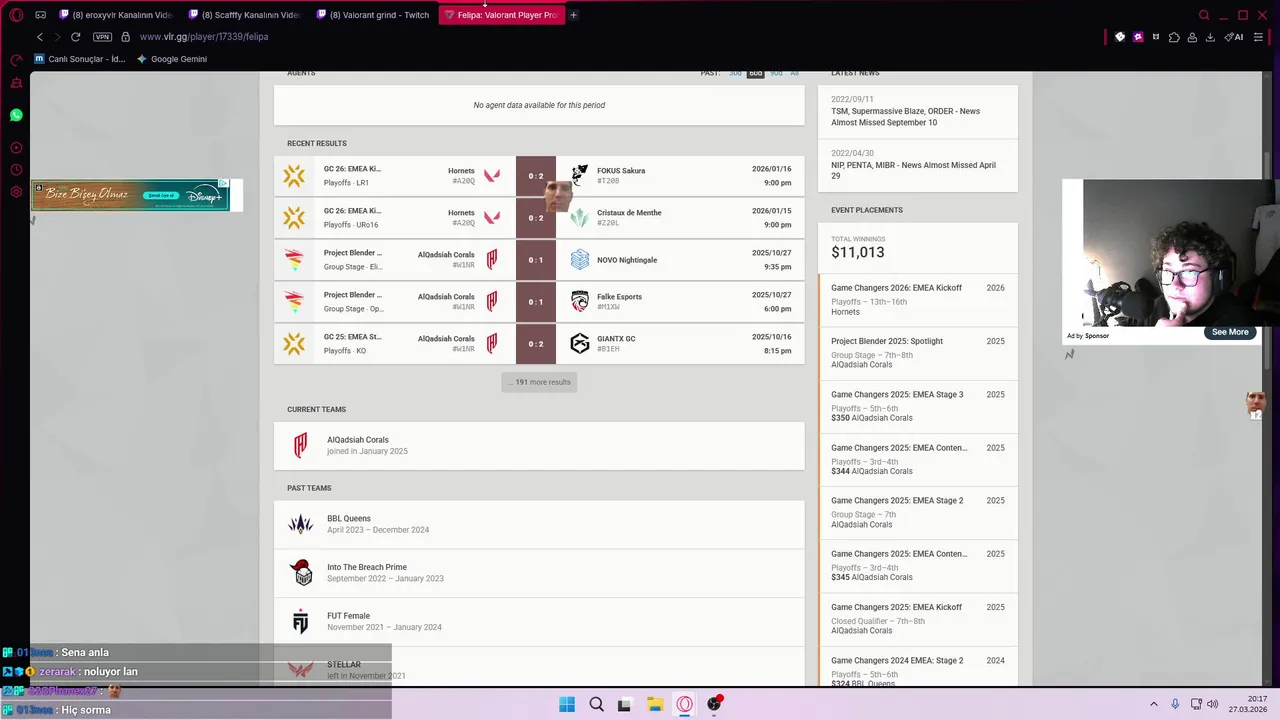Click the first white extension icon in toolbar

tap(1120, 37)
